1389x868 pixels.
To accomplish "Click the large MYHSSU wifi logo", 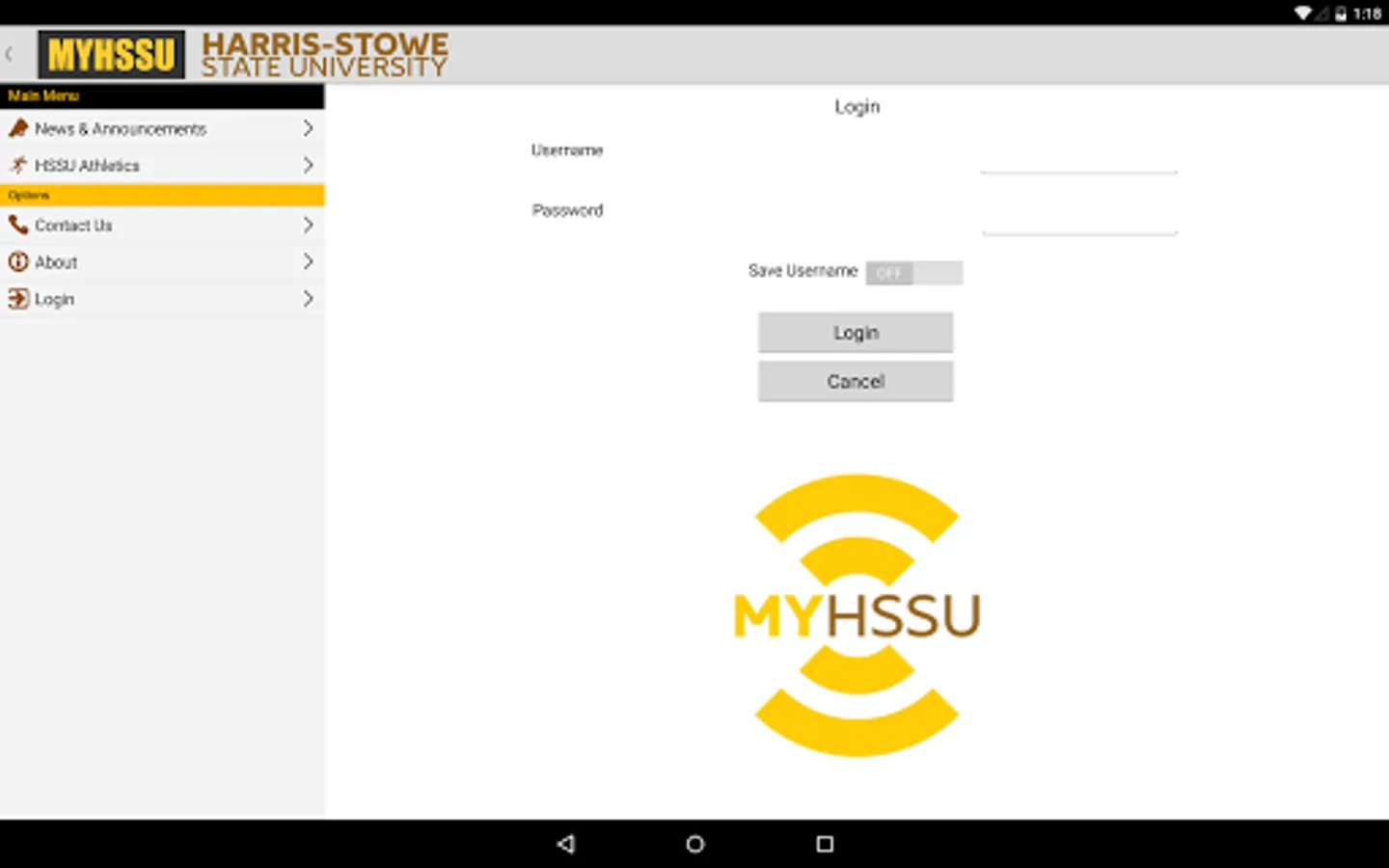I will coord(857,615).
